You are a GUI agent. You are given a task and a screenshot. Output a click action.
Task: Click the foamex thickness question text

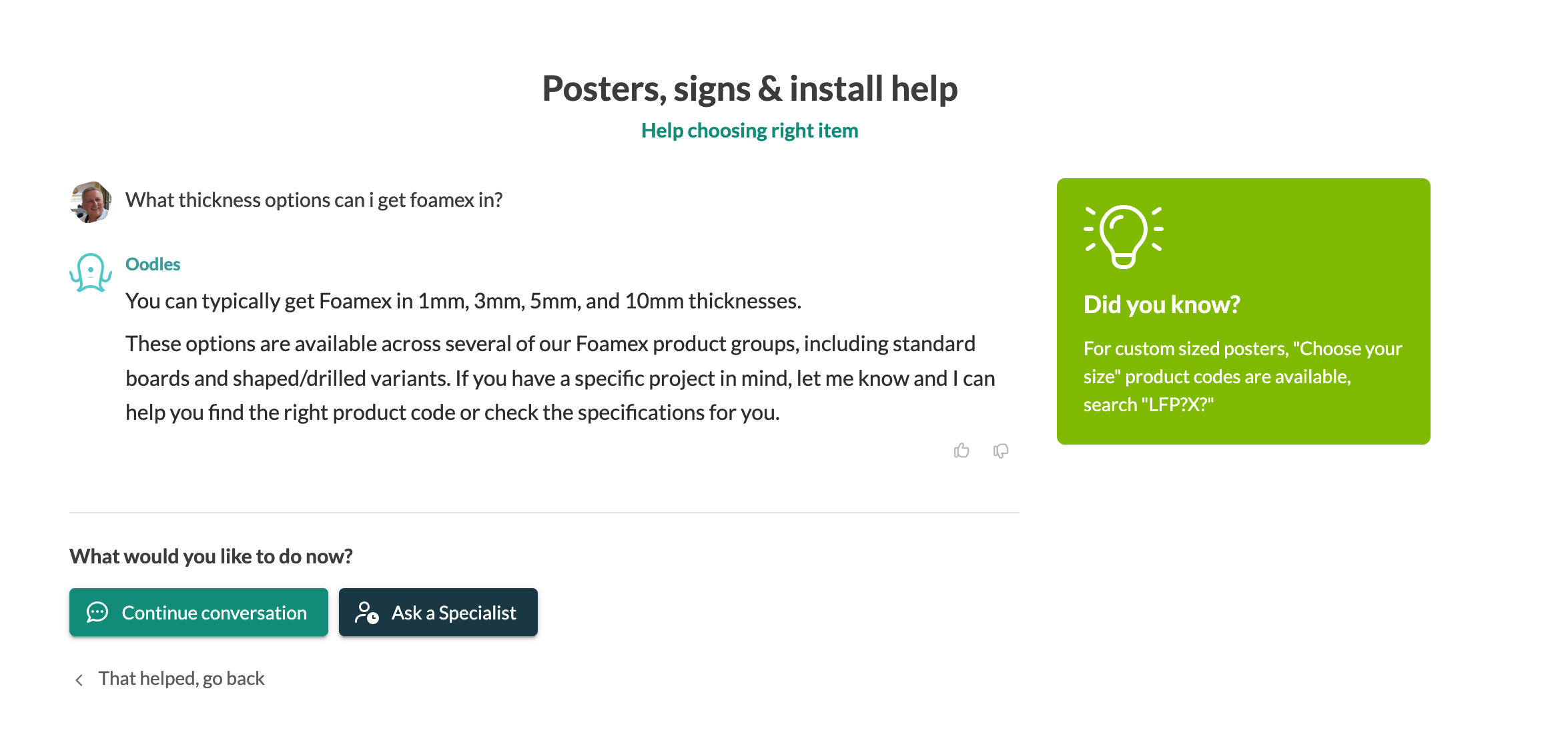click(x=314, y=200)
